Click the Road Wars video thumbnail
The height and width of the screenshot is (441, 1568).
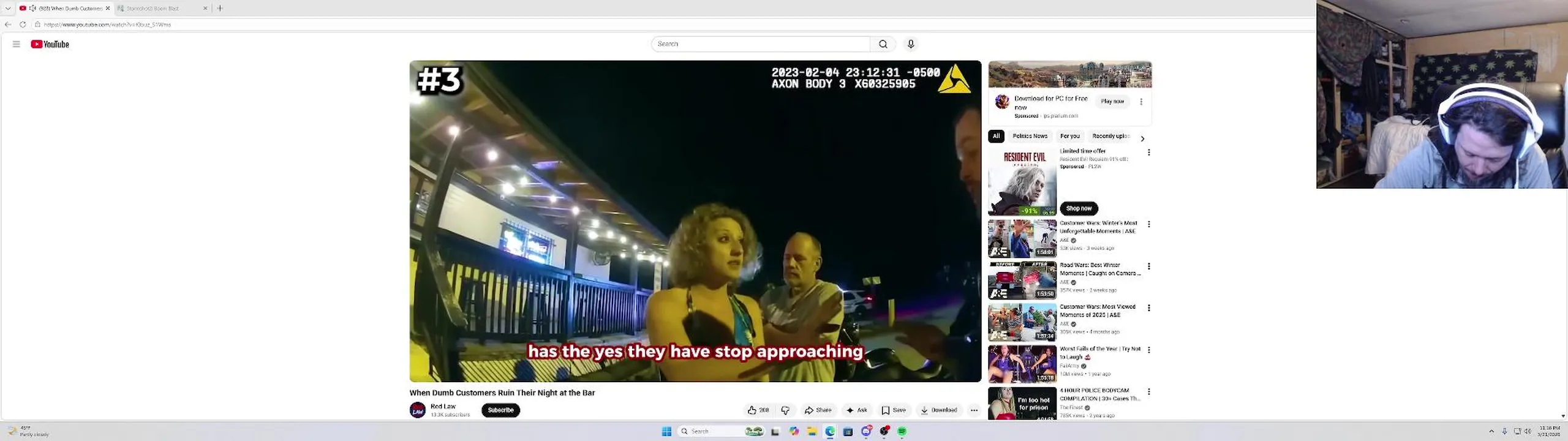(x=1022, y=281)
